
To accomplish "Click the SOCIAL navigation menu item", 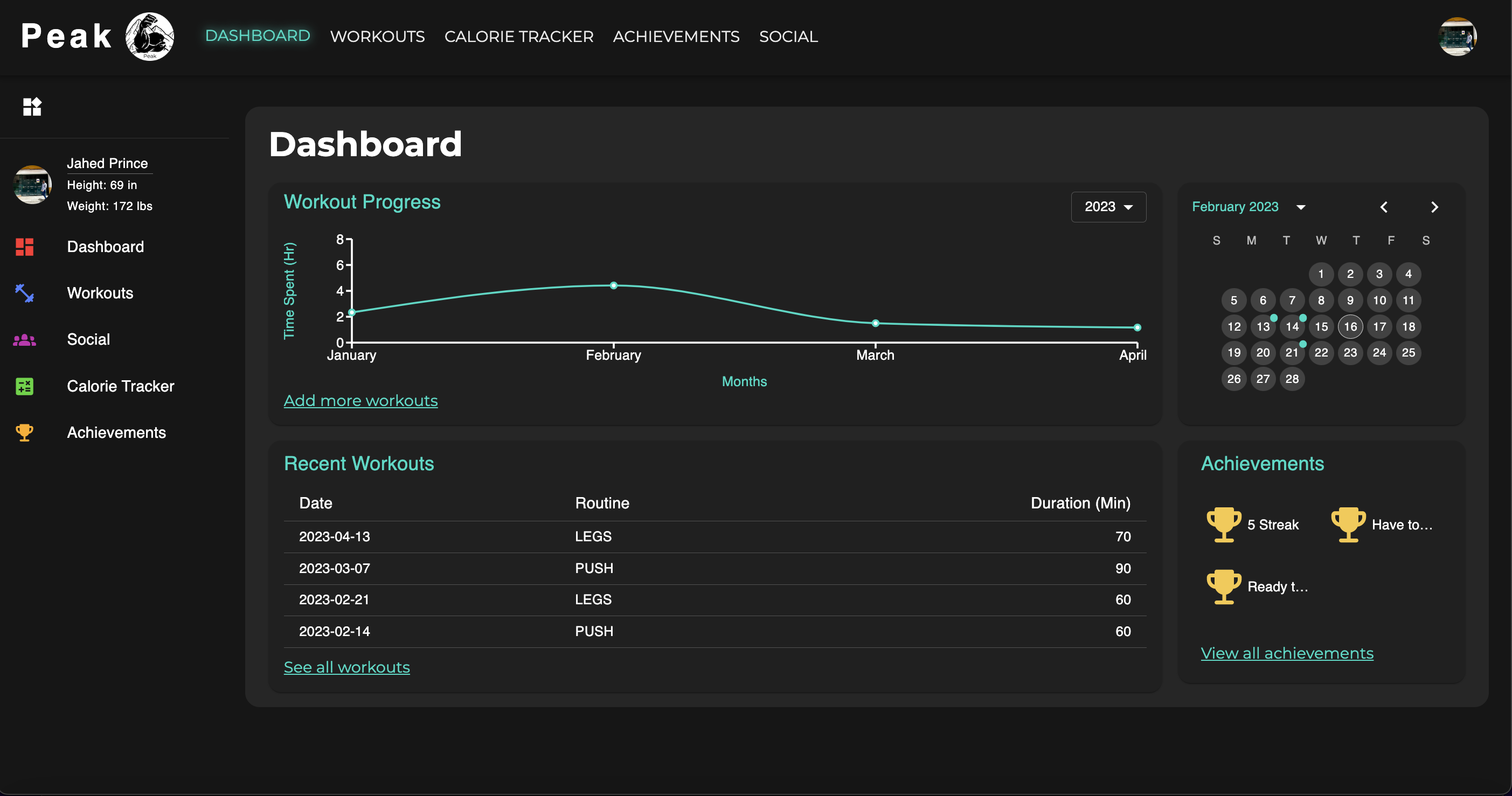I will point(789,36).
